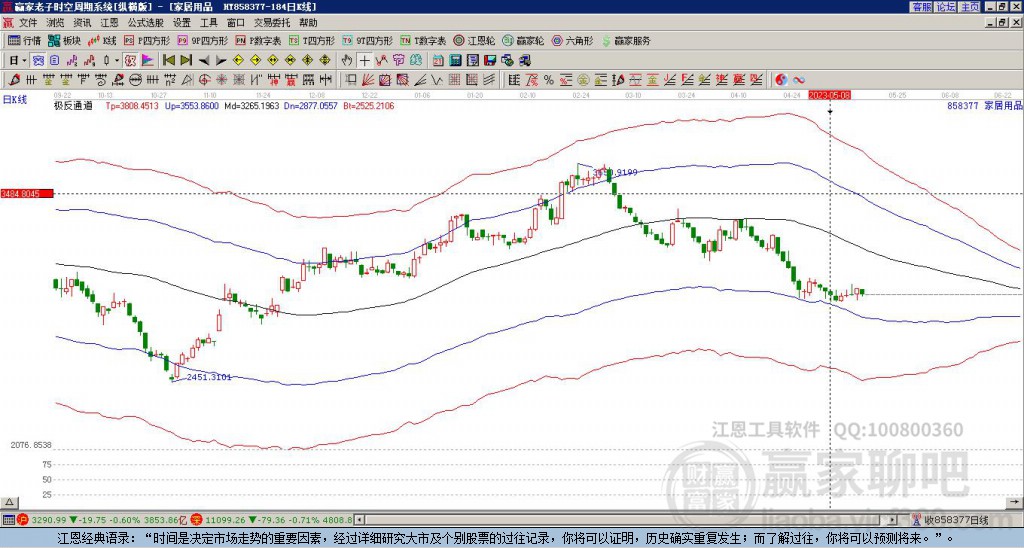Launch the 江恩轮 Gann wheel

point(474,40)
